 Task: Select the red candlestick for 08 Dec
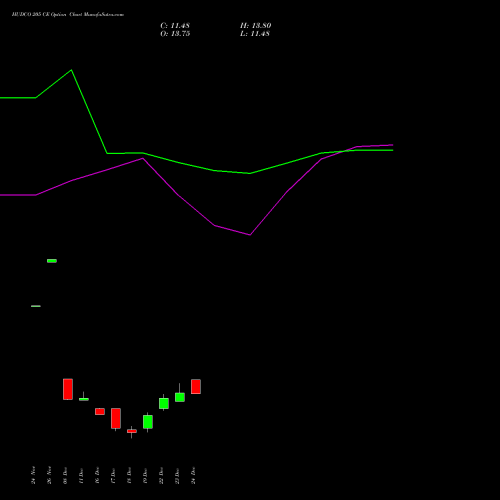pos(68,389)
